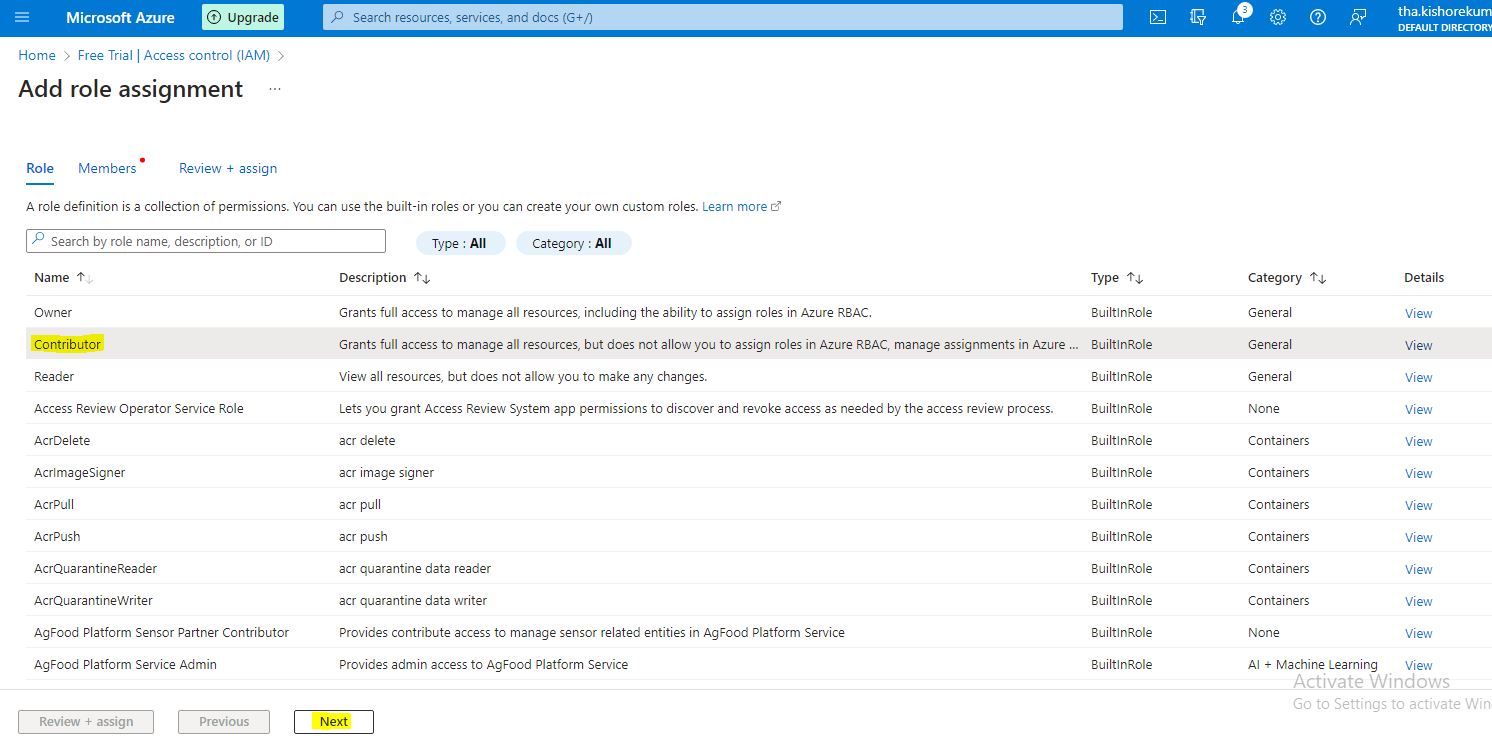Screen dimensions: 1492x744
Task: Open the Category : All filter
Action: click(573, 243)
